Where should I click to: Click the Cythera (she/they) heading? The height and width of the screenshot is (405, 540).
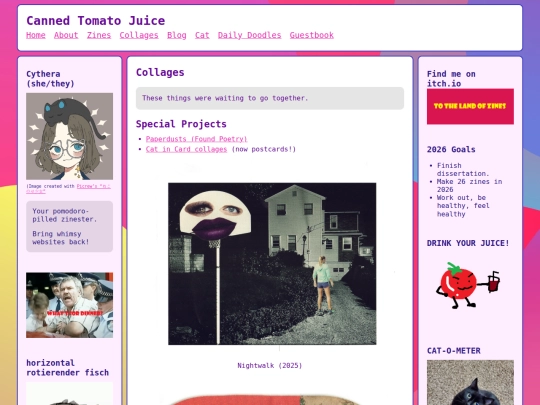pos(50,79)
